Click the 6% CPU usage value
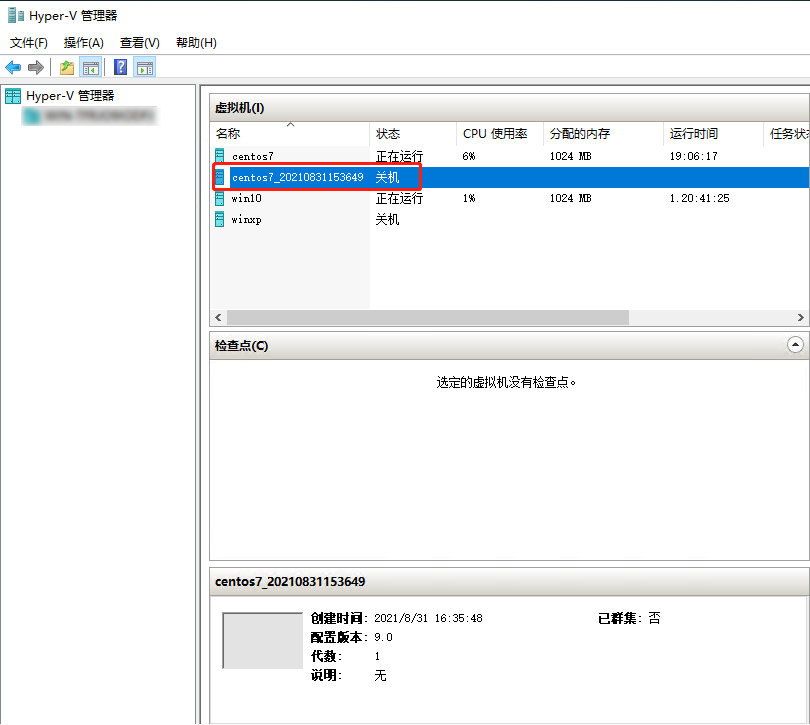The width and height of the screenshot is (810, 725). [x=469, y=156]
